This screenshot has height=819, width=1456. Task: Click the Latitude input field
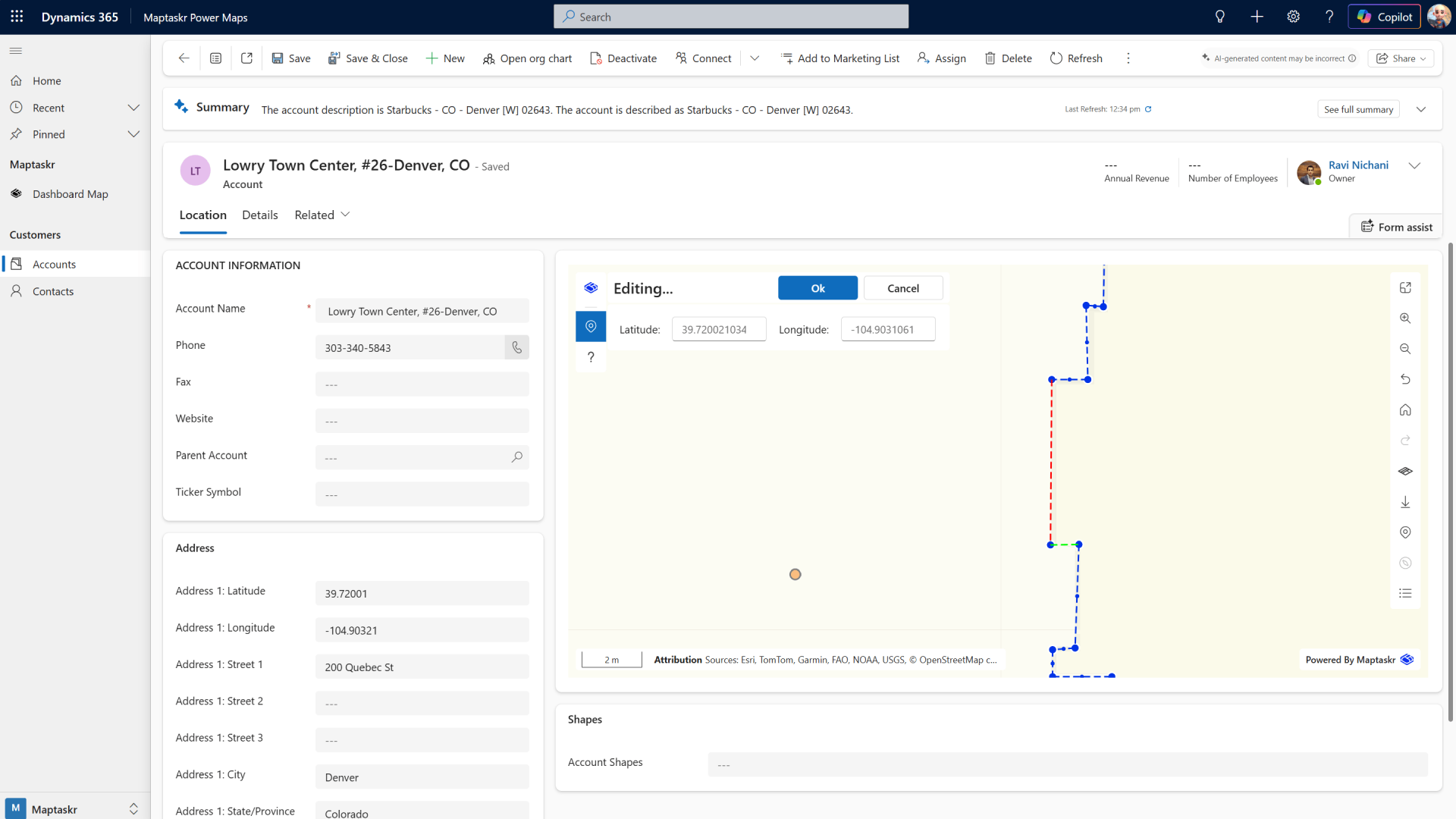click(718, 329)
